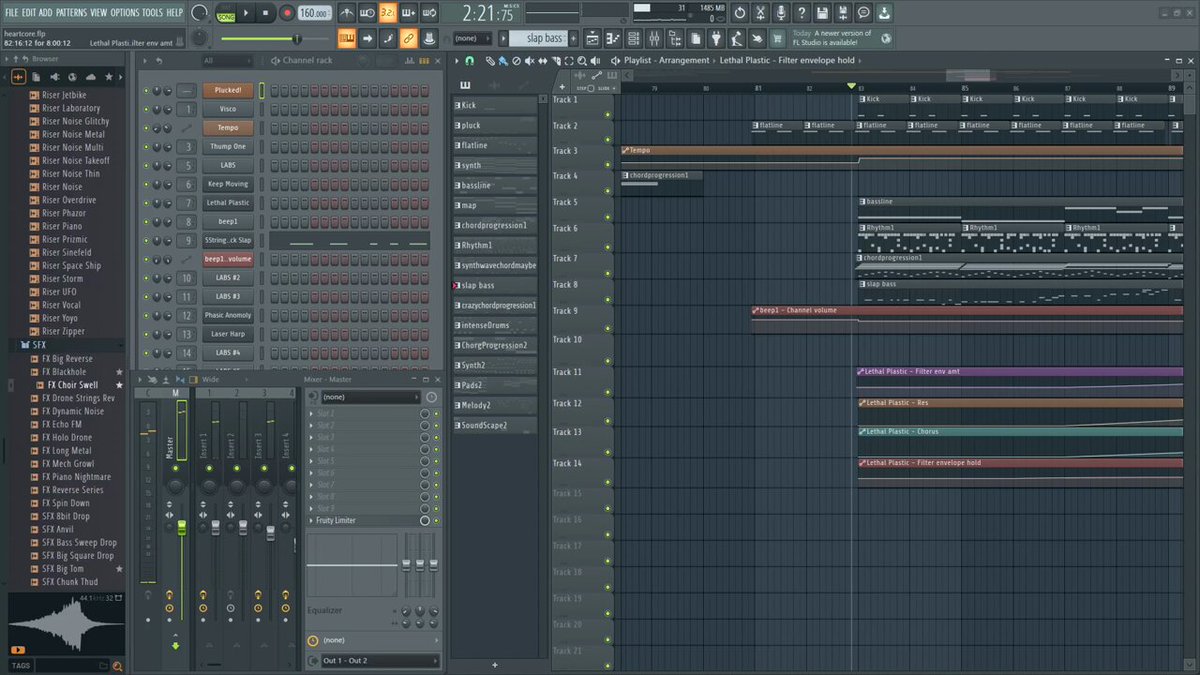Toggle typing keyboard to piano icon
1200x675 pixels.
coord(347,38)
